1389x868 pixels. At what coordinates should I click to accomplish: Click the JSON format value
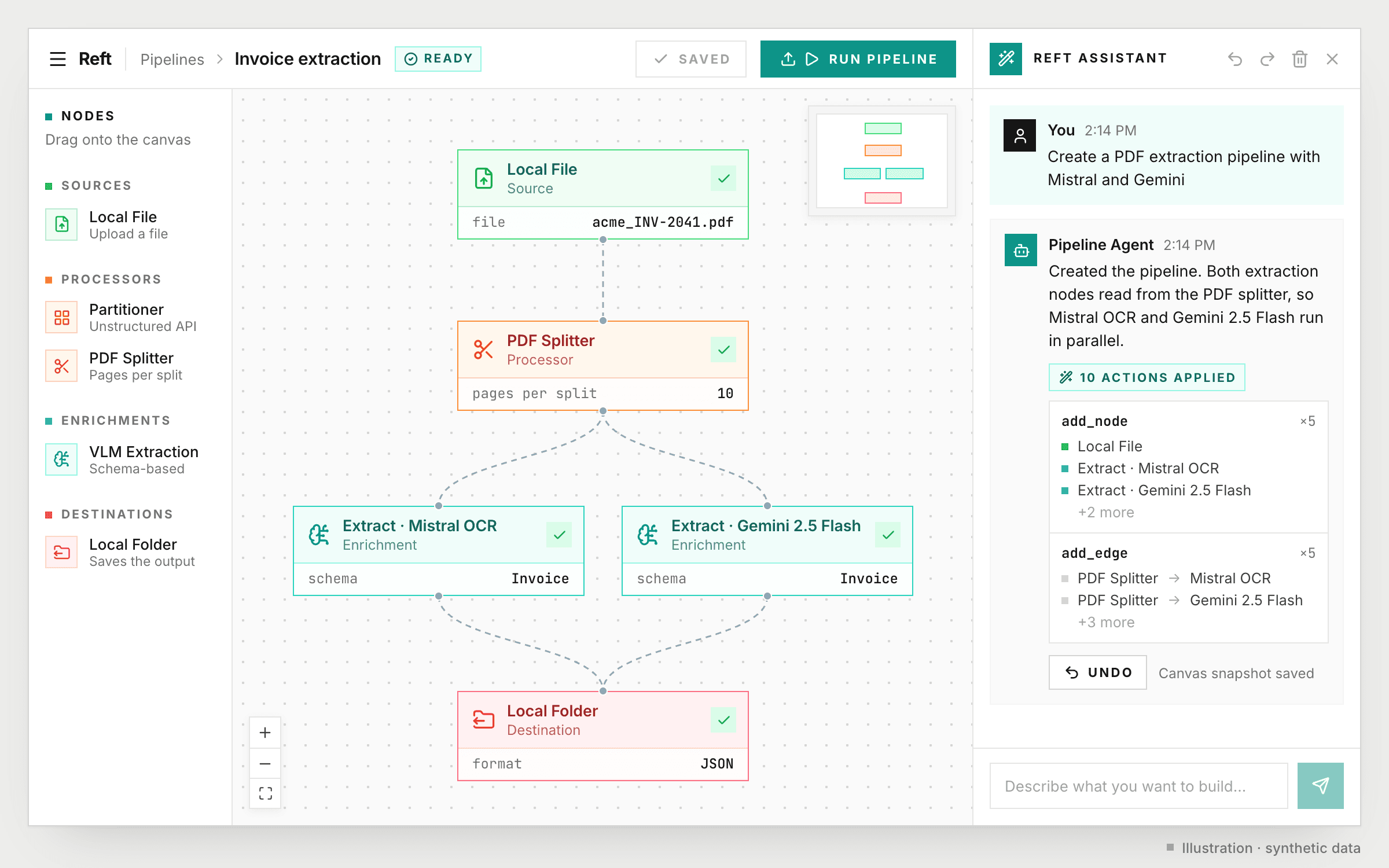pyautogui.click(x=717, y=764)
